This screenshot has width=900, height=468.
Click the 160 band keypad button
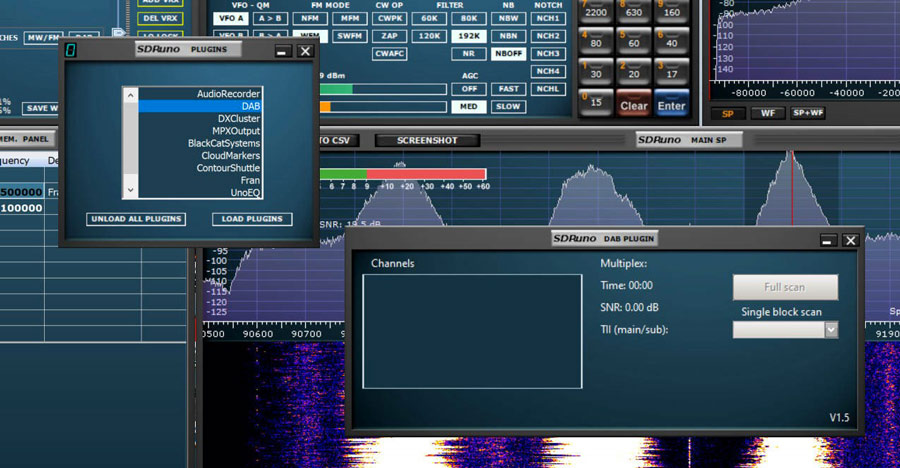[672, 11]
